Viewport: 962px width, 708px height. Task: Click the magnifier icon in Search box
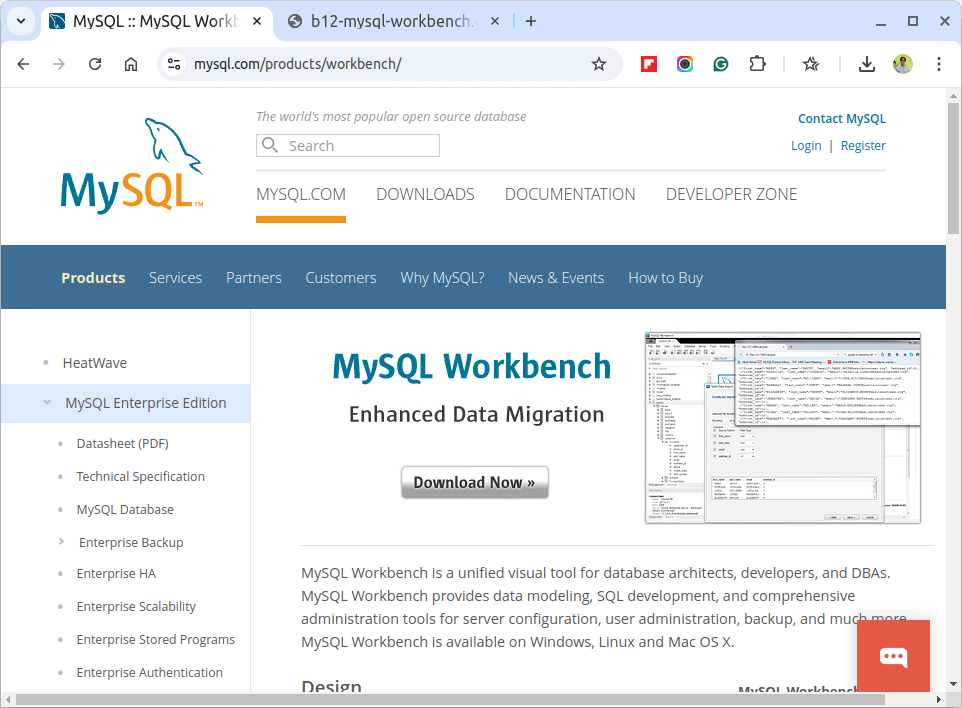pyautogui.click(x=270, y=145)
